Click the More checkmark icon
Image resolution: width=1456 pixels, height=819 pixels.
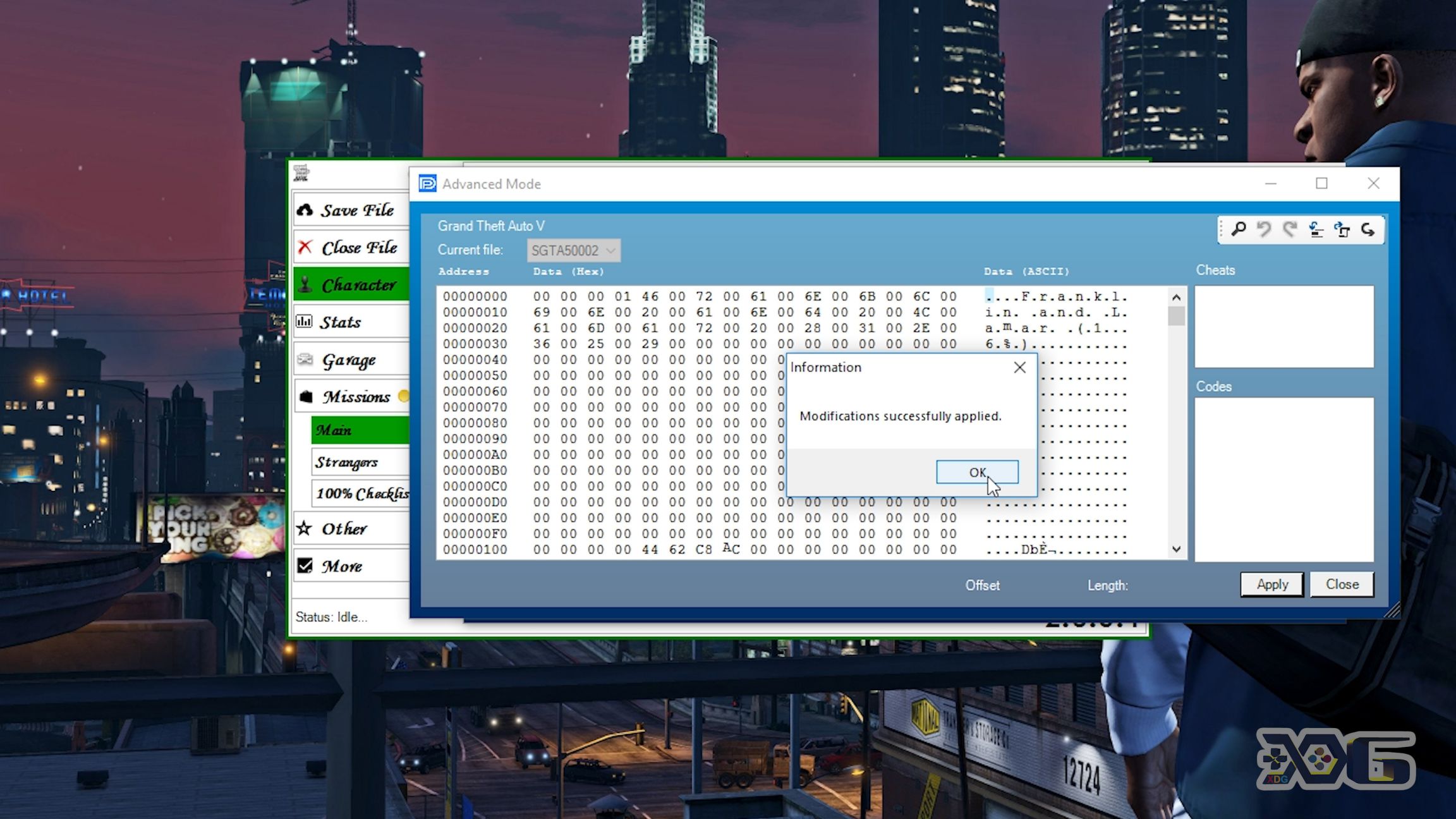click(305, 565)
